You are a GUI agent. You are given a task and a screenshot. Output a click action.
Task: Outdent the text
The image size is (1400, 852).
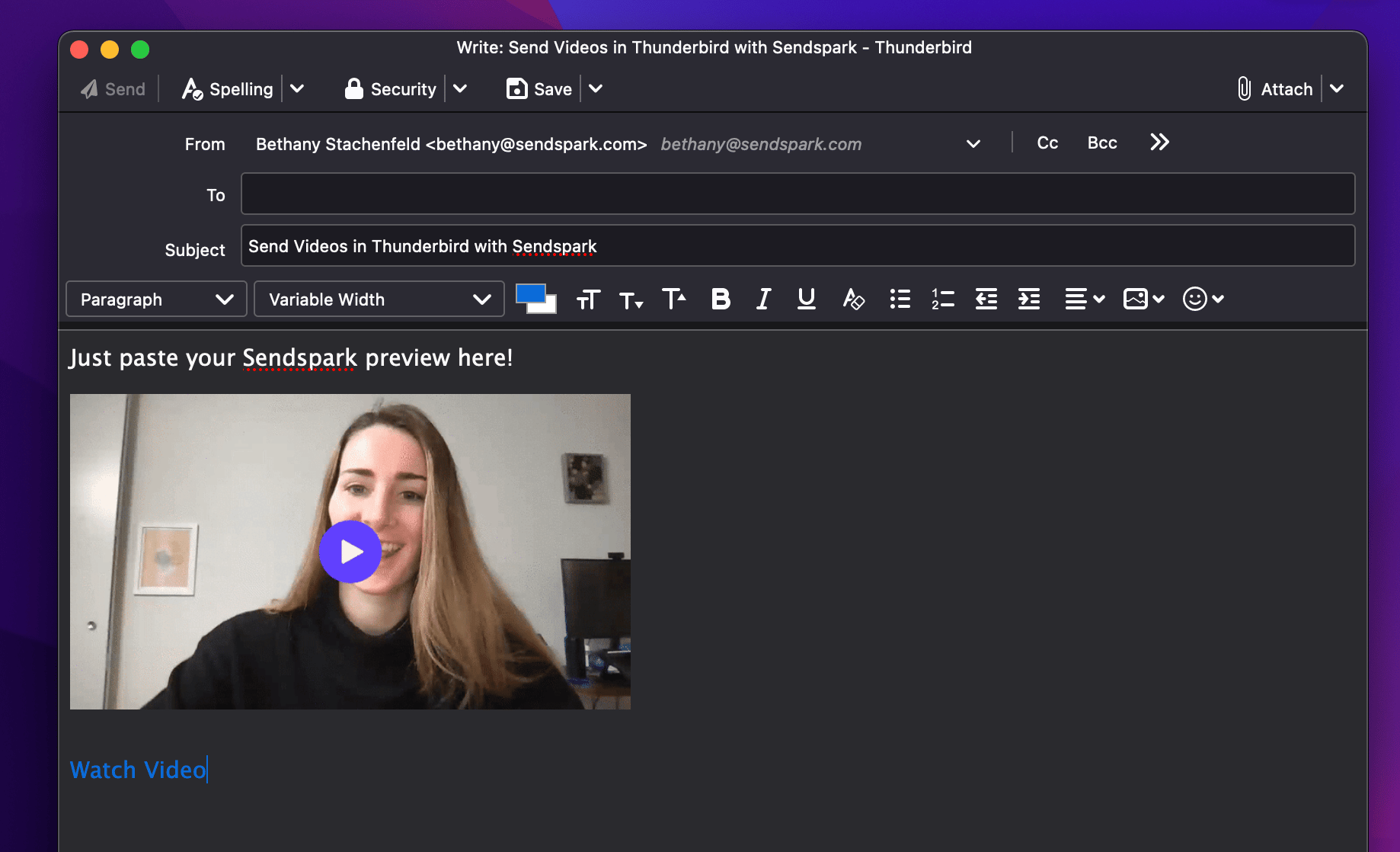[986, 299]
